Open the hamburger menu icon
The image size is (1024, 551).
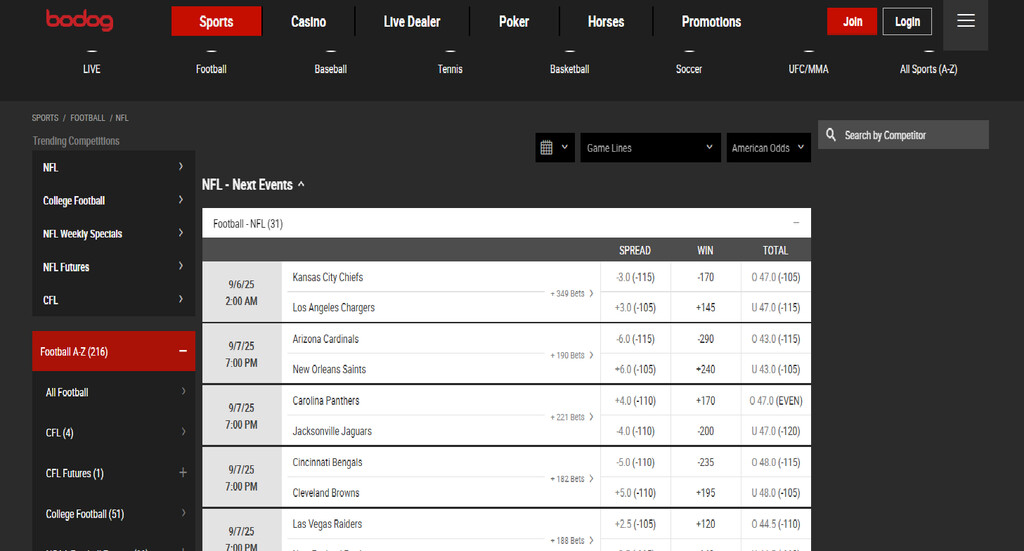(x=965, y=22)
